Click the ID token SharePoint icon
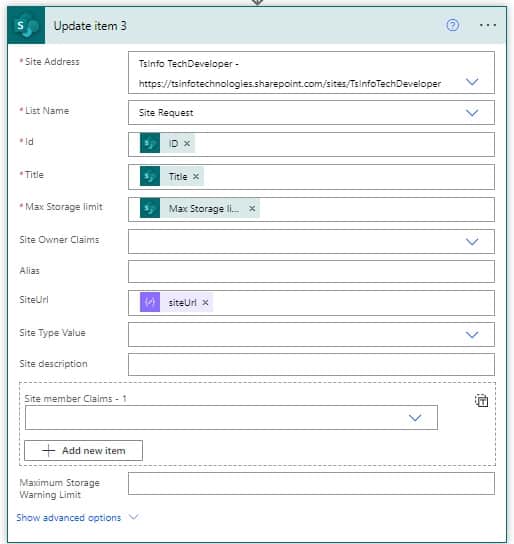The height and width of the screenshot is (544, 514). pyautogui.click(x=150, y=143)
